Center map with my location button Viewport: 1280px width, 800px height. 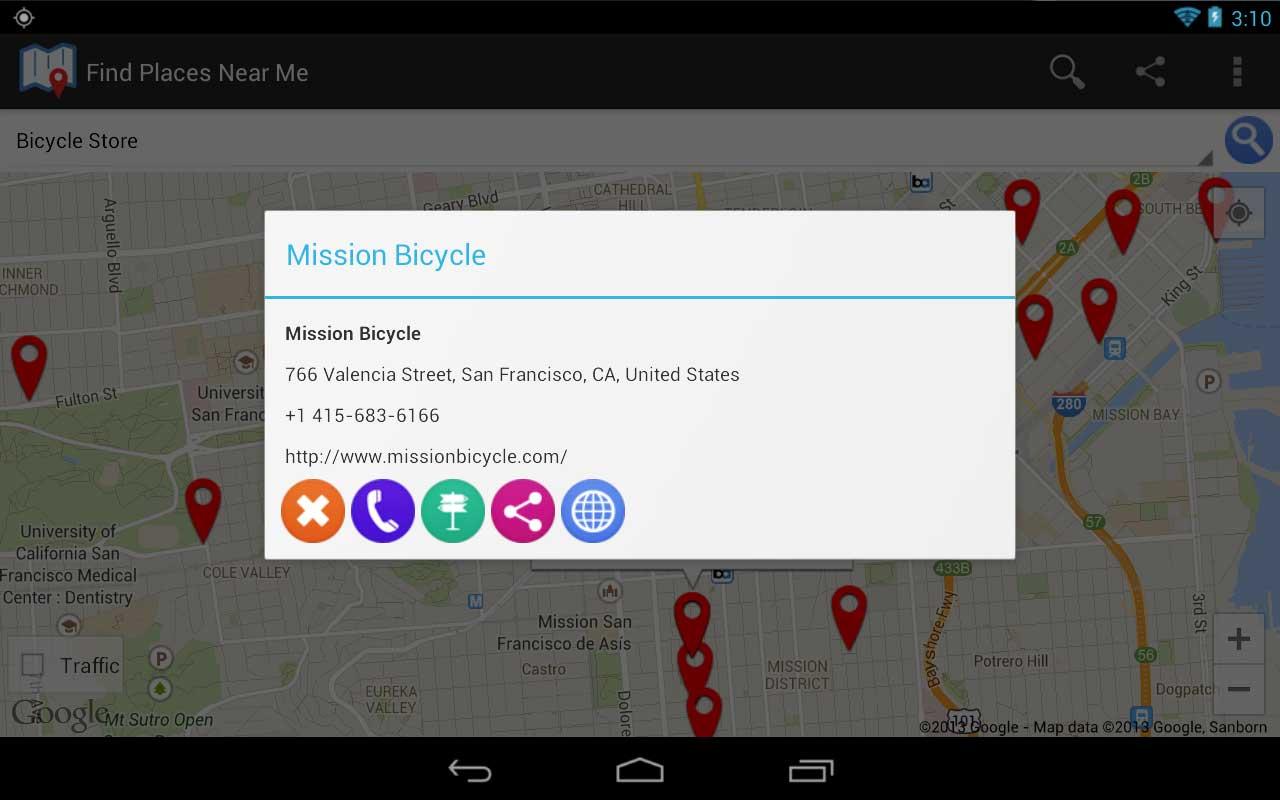(x=1239, y=213)
